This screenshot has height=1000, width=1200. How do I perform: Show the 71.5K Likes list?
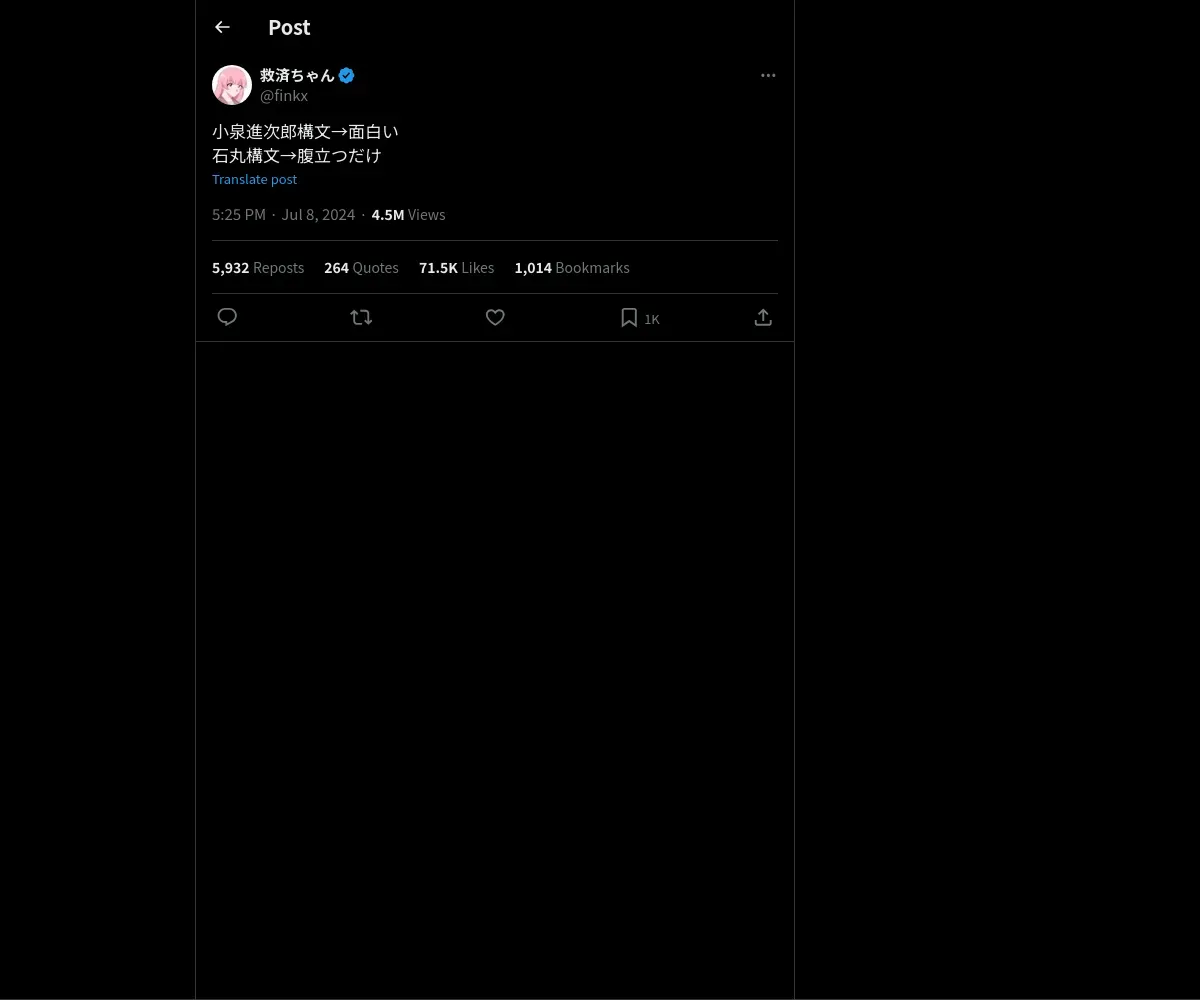(456, 268)
